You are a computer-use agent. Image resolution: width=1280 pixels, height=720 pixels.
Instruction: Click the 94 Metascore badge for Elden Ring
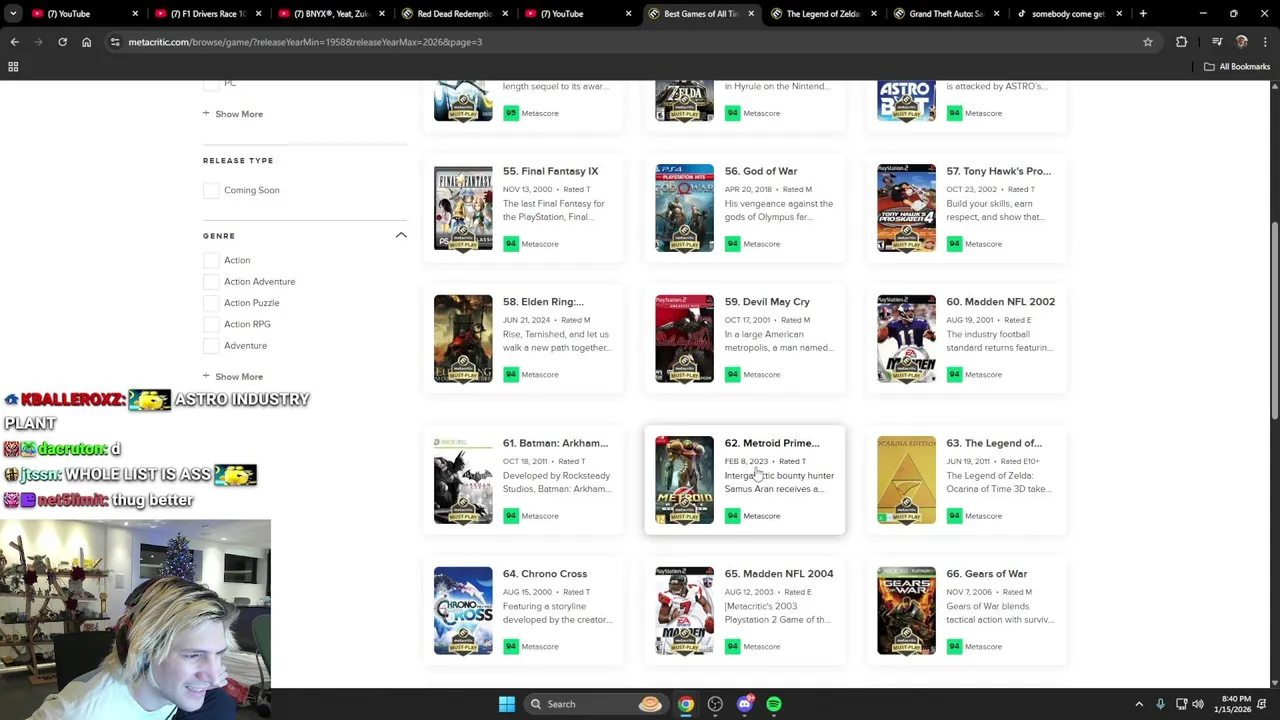(511, 375)
